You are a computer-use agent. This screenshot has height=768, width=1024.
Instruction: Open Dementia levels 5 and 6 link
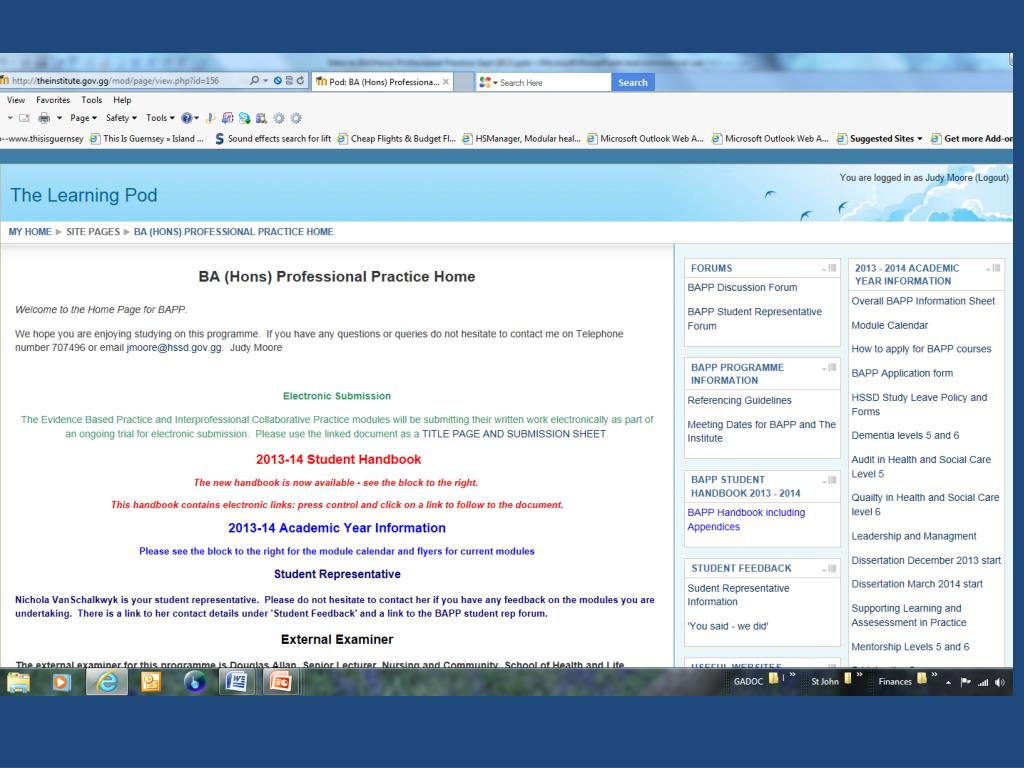pos(905,436)
